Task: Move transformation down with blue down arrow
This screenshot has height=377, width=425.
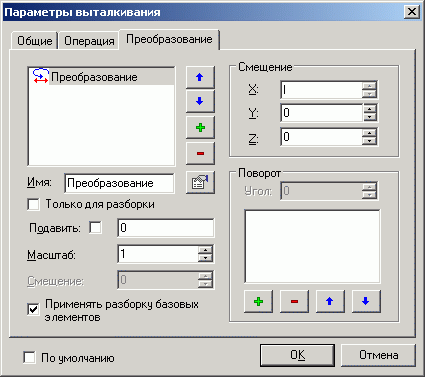Action: tap(200, 101)
